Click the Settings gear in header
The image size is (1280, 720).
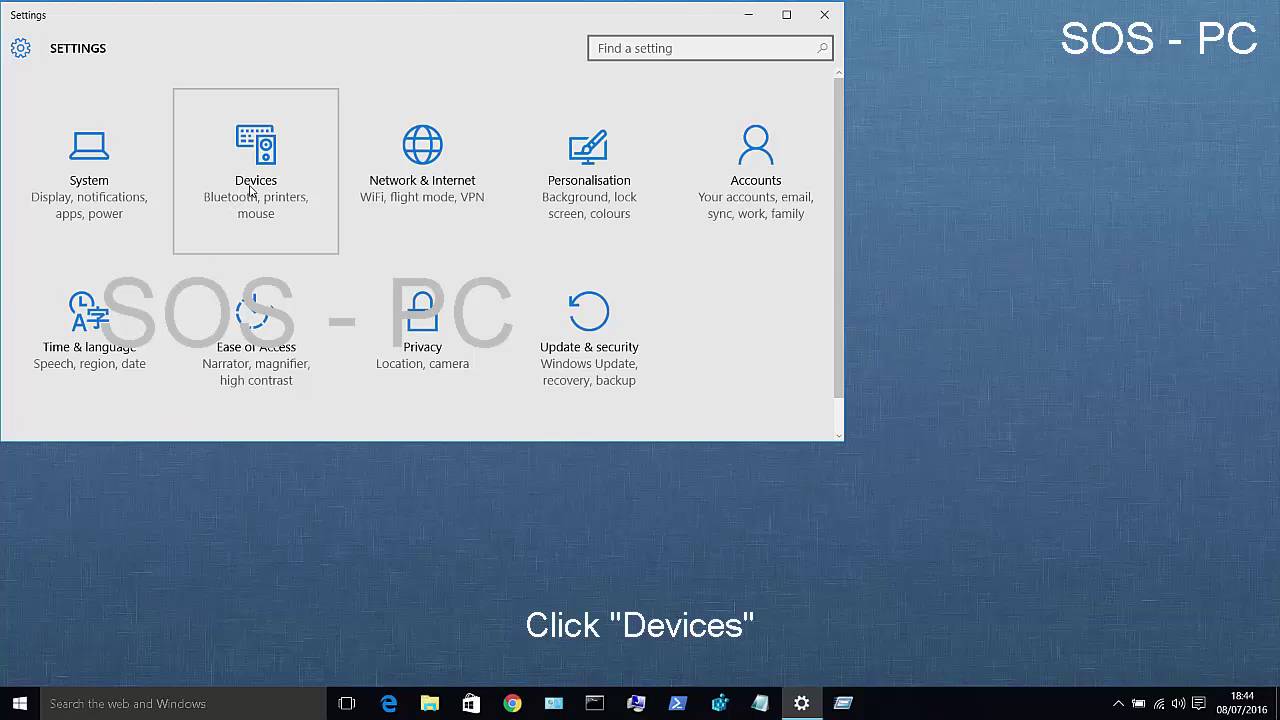click(x=21, y=48)
